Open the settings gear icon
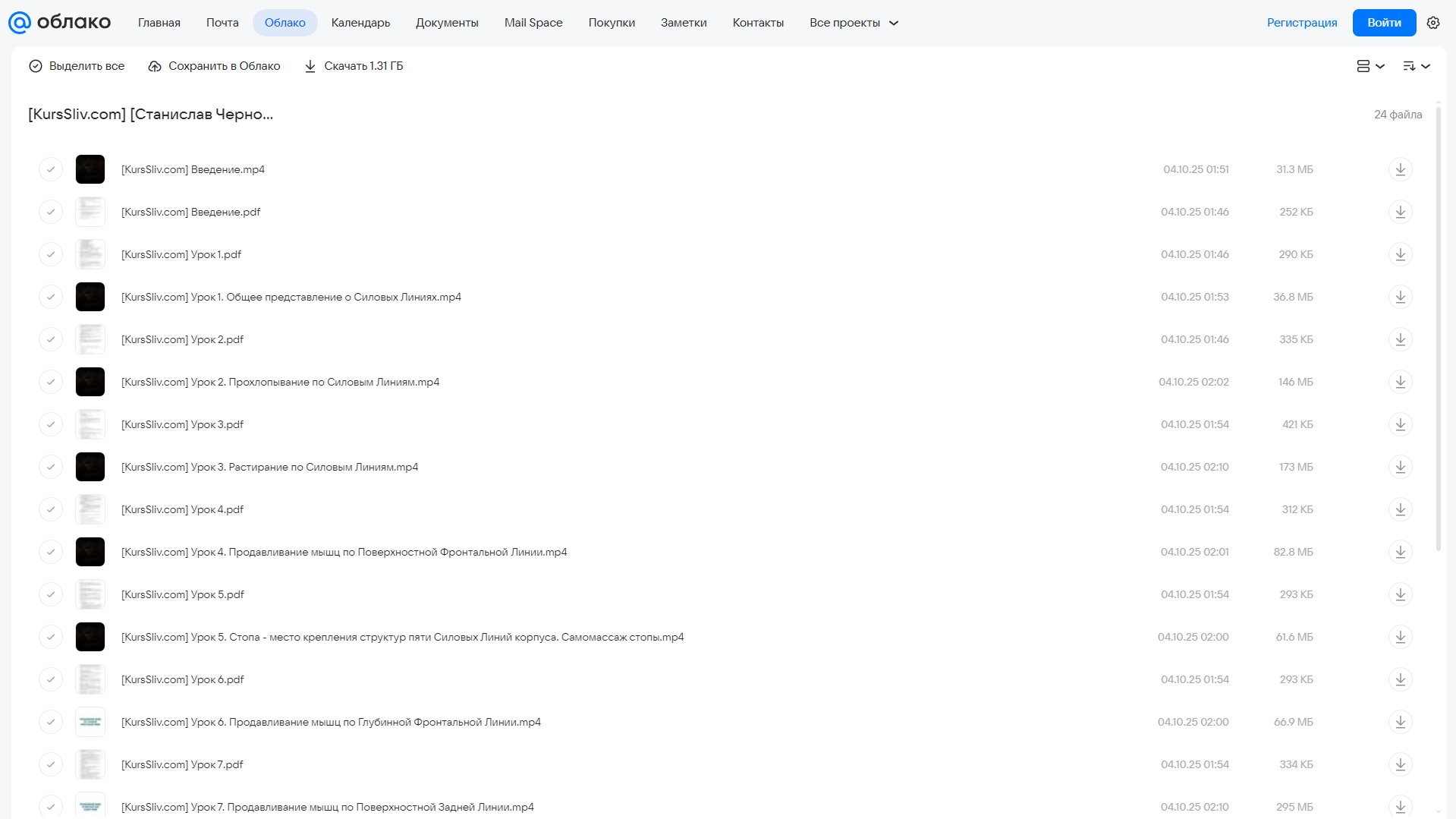Viewport: 1456px width, 819px height. tap(1432, 23)
